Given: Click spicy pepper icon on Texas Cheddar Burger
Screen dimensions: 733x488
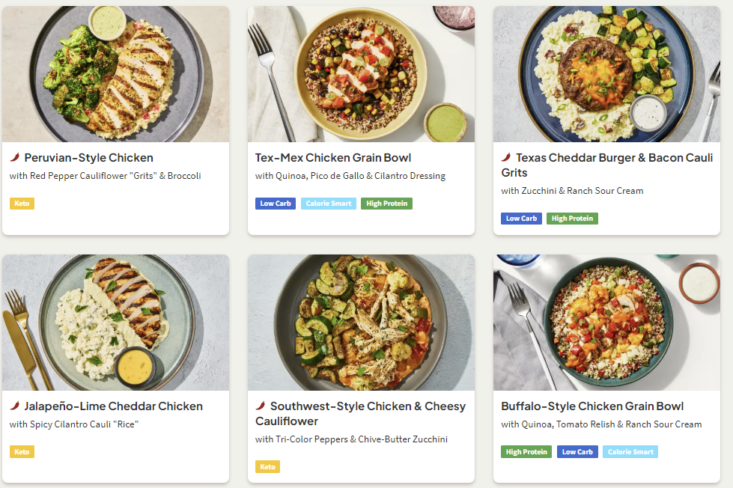Looking at the screenshot, I should click(x=506, y=158).
